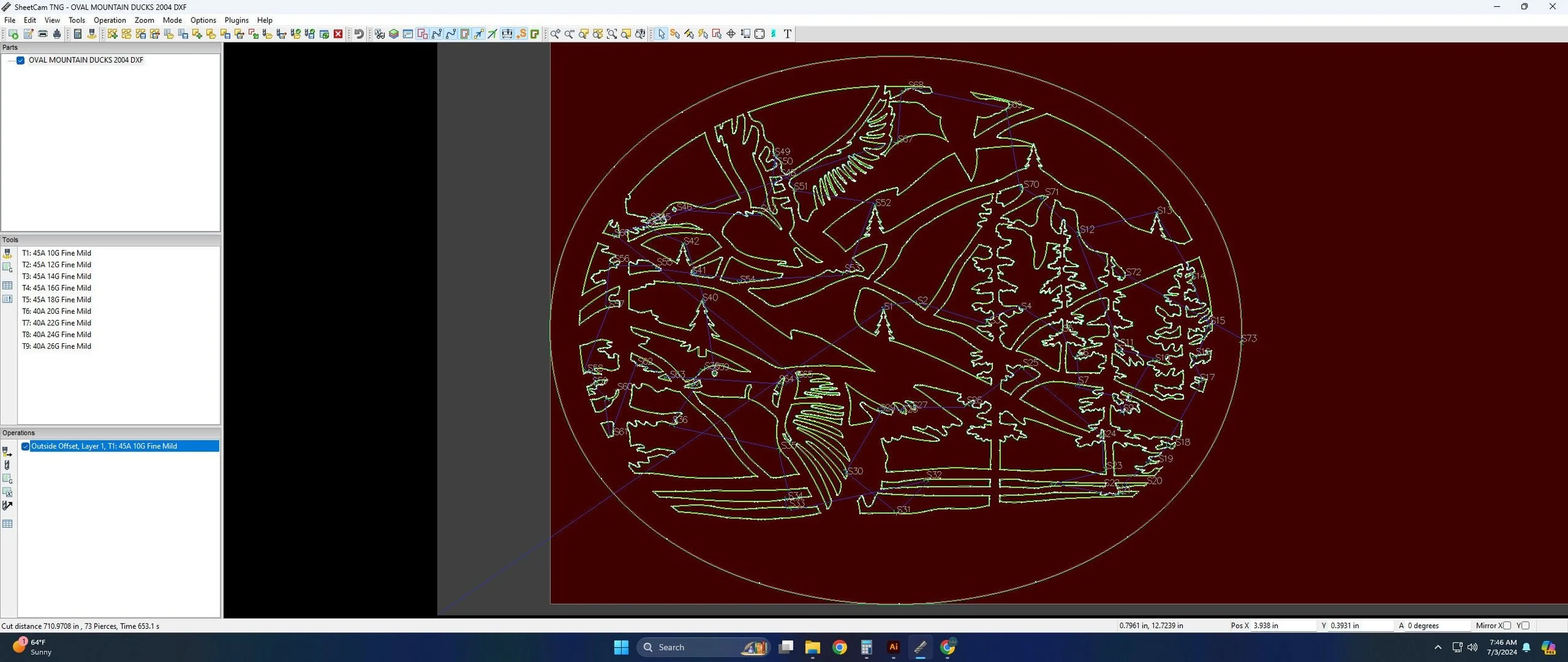Viewport: 1568px width, 662px height.
Task: Open the File menu
Action: pos(10,20)
